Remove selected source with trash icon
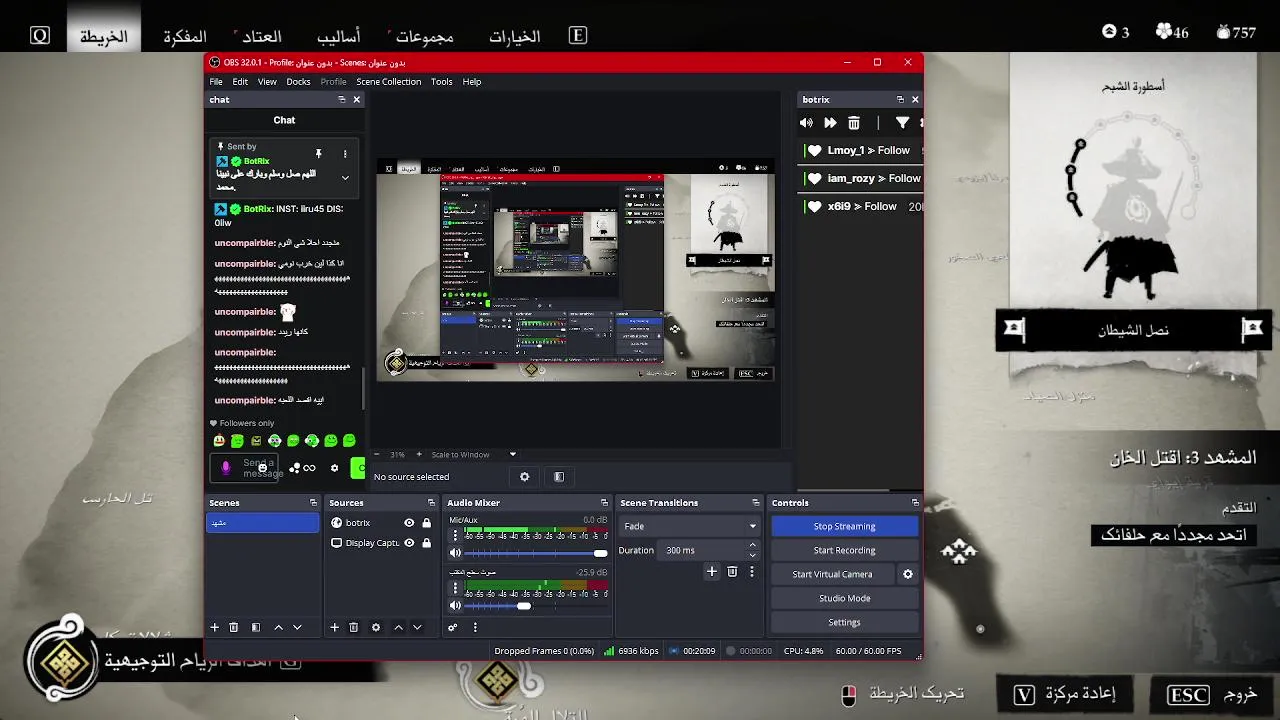The width and height of the screenshot is (1280, 720). coord(353,627)
